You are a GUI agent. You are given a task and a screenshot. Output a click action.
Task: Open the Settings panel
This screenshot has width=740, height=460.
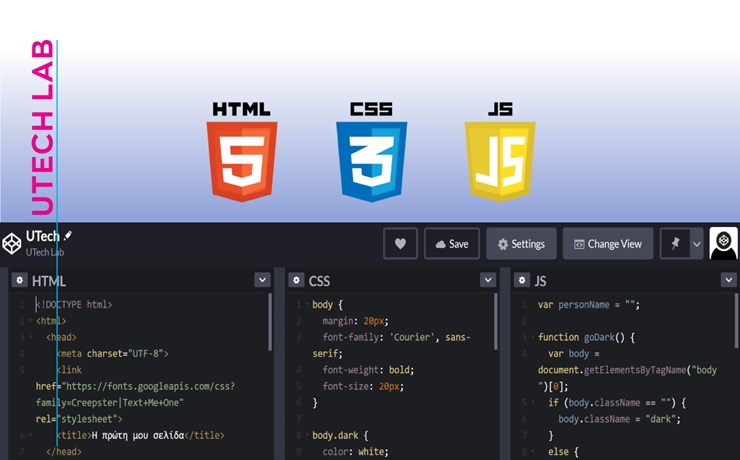pyautogui.click(x=521, y=244)
